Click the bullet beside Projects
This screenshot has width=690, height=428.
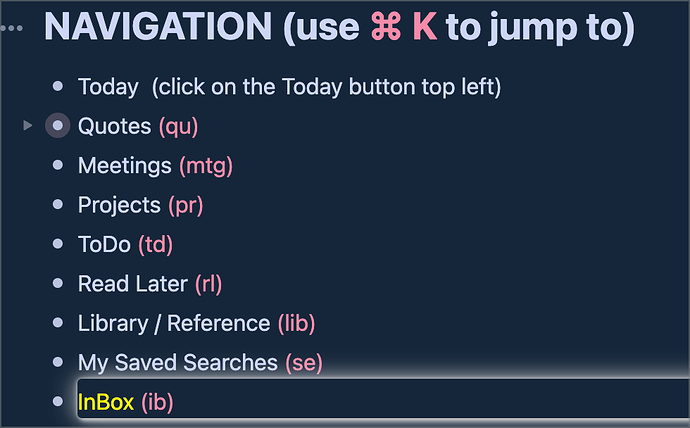click(58, 205)
